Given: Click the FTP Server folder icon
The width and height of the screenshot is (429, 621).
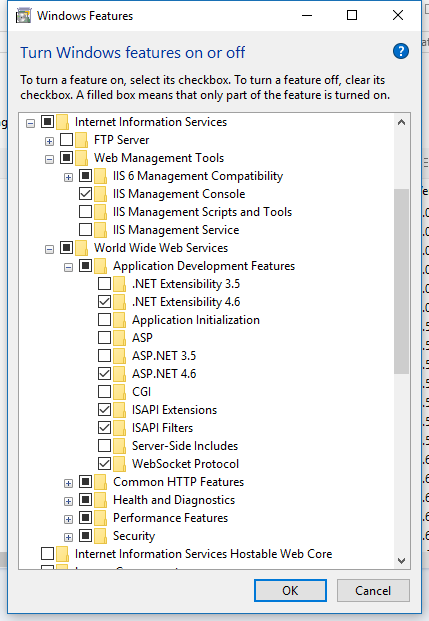Looking at the screenshot, I should 81,140.
